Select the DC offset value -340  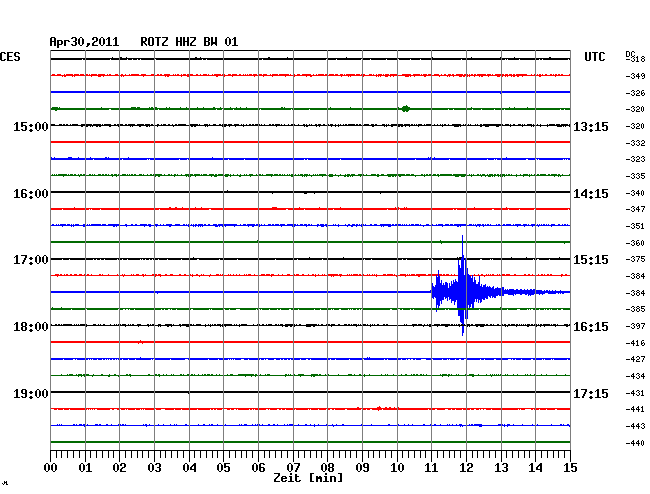[x=635, y=193]
